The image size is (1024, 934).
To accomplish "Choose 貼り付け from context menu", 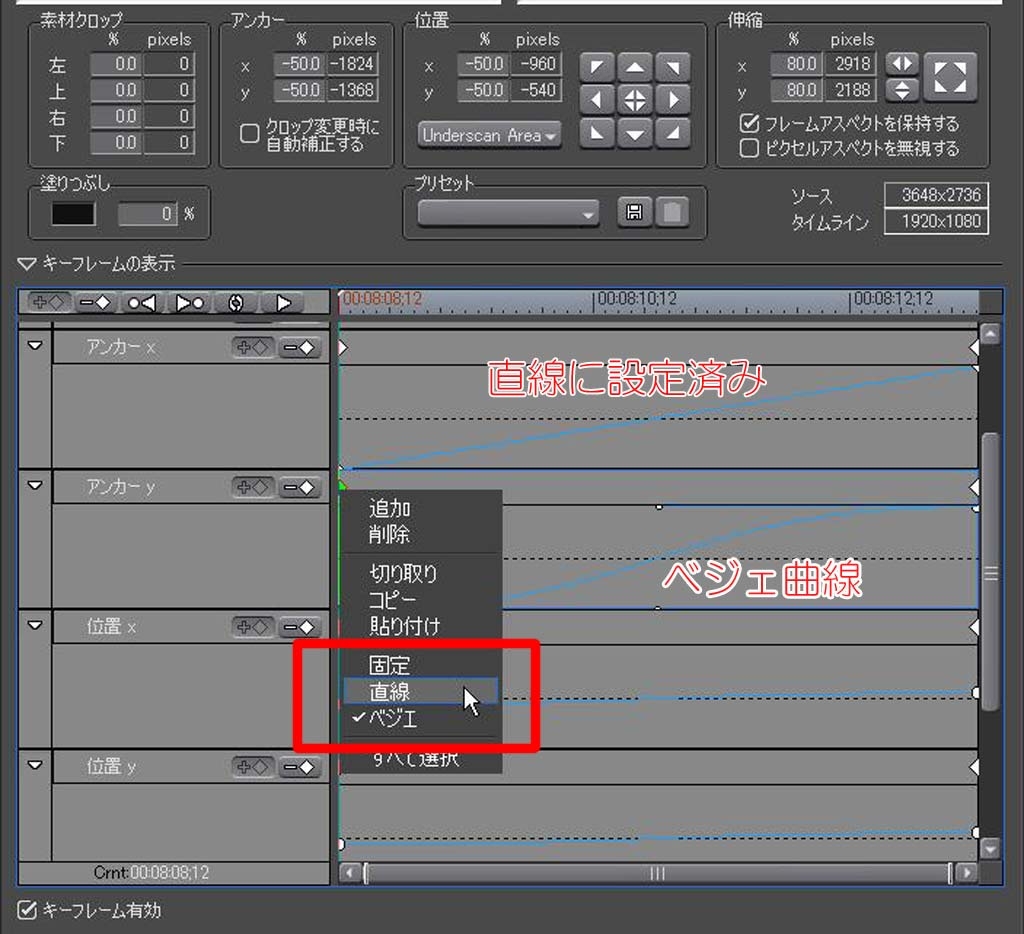I will [x=421, y=626].
